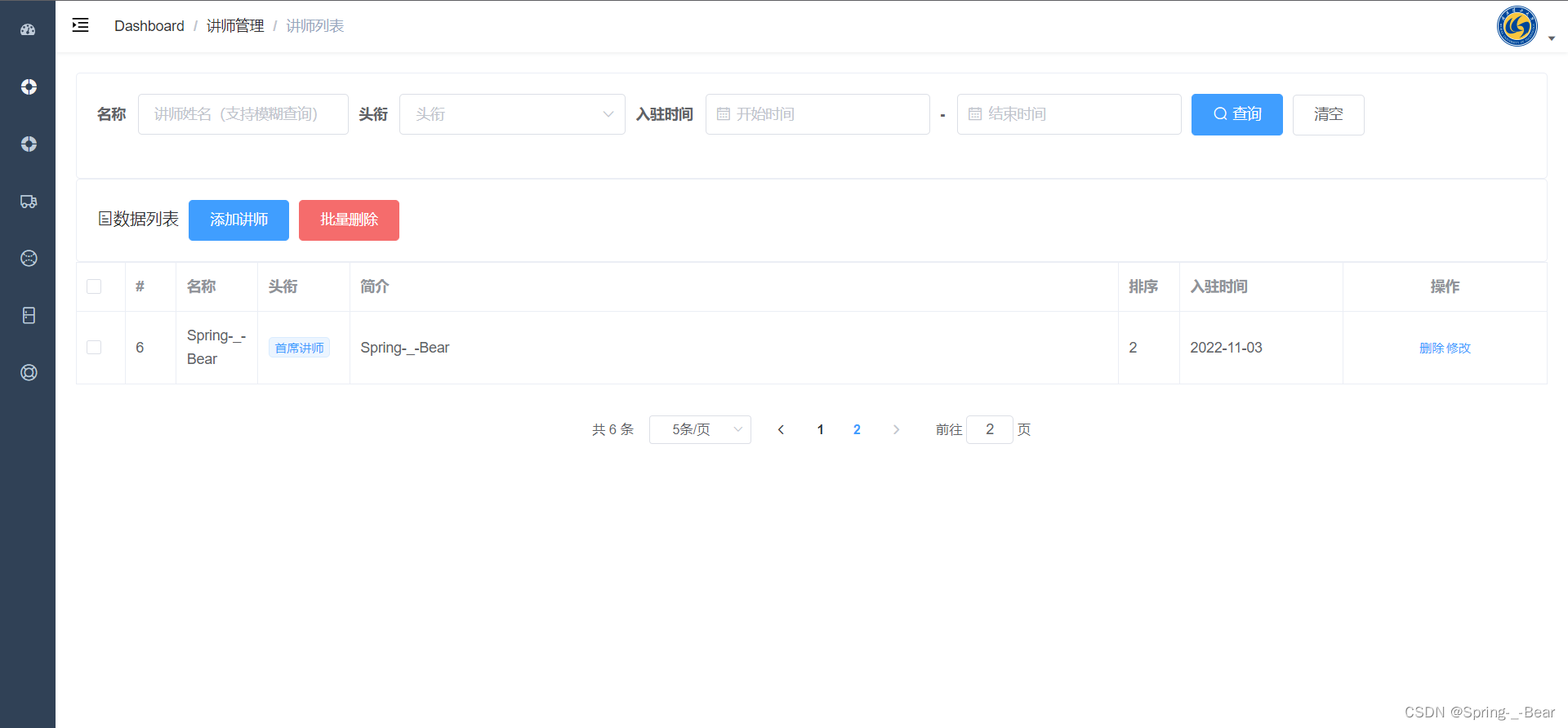Viewport: 1568px width, 728px height.
Task: Select page 2 in pagination
Action: click(x=857, y=429)
